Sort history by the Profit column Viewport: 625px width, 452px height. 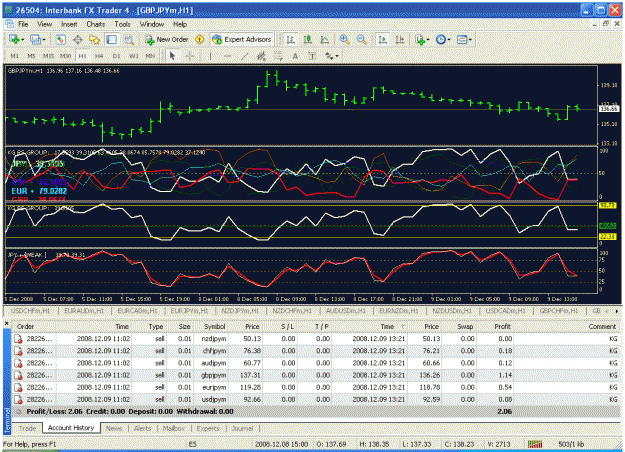coord(502,326)
